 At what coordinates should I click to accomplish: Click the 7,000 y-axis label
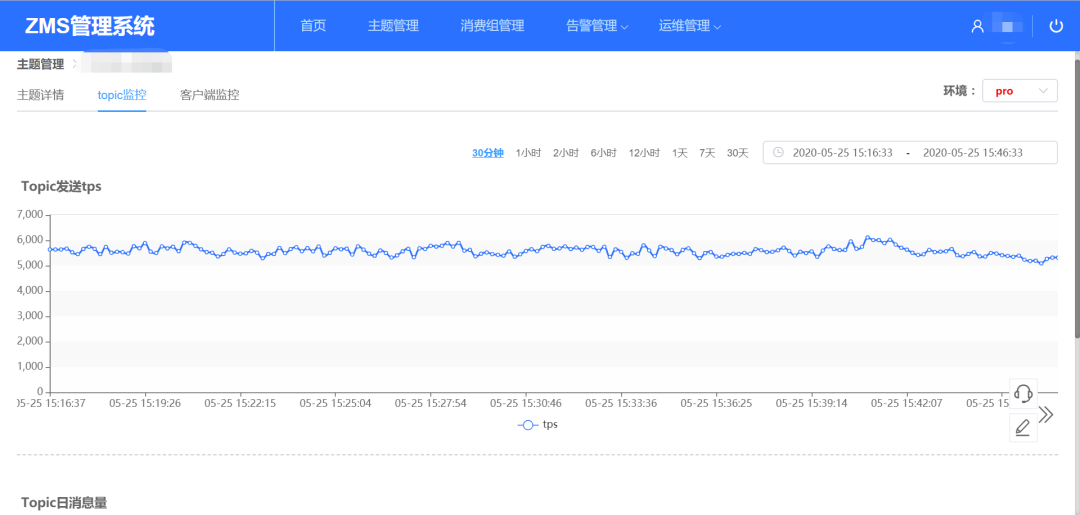point(30,215)
